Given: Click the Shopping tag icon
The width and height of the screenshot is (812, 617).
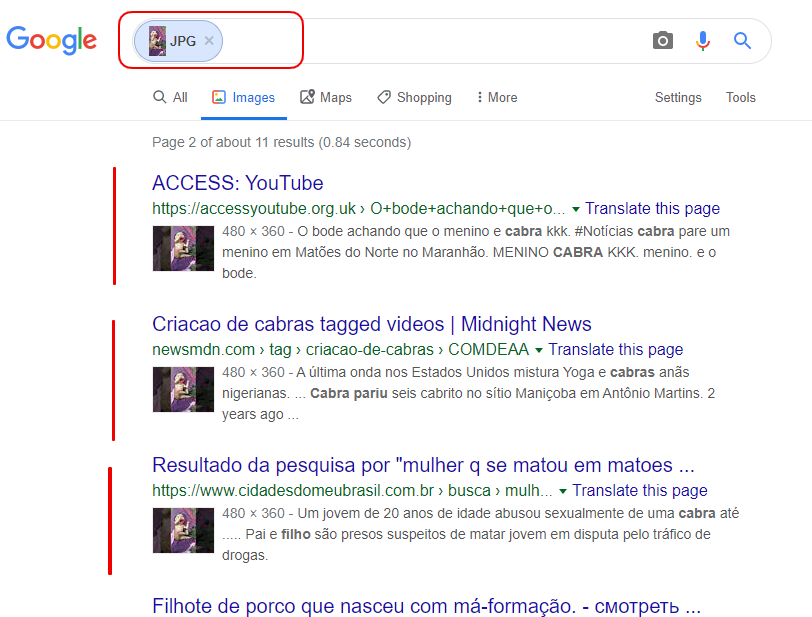Looking at the screenshot, I should click(x=384, y=97).
